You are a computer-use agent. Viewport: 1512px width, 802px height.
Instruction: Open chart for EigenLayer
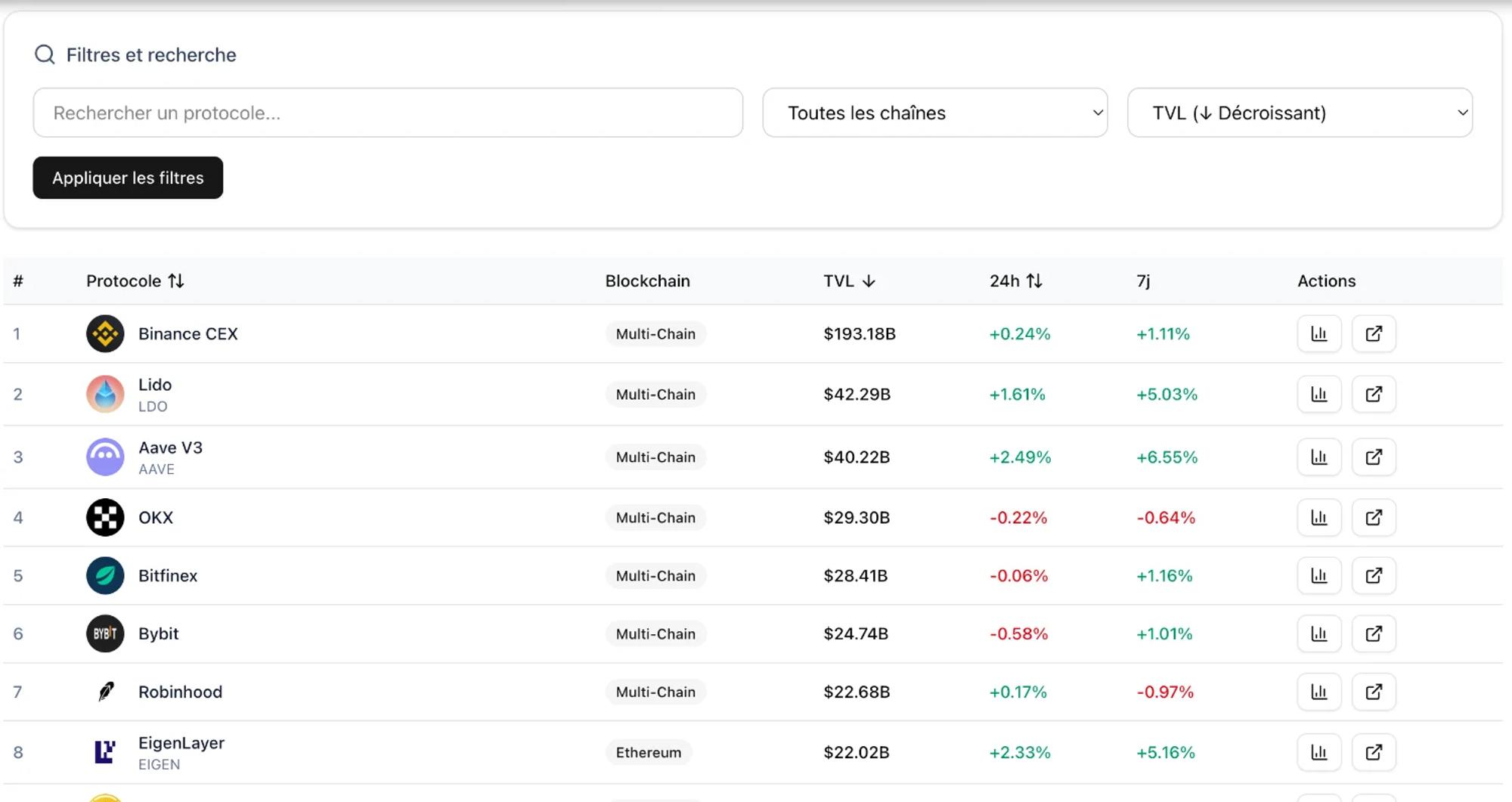(x=1319, y=752)
